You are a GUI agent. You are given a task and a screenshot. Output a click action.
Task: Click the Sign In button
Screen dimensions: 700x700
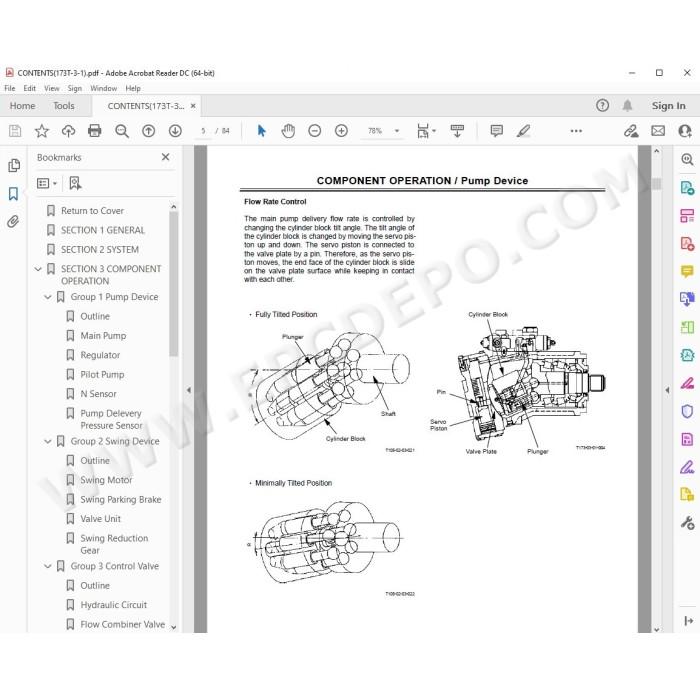[x=668, y=106]
